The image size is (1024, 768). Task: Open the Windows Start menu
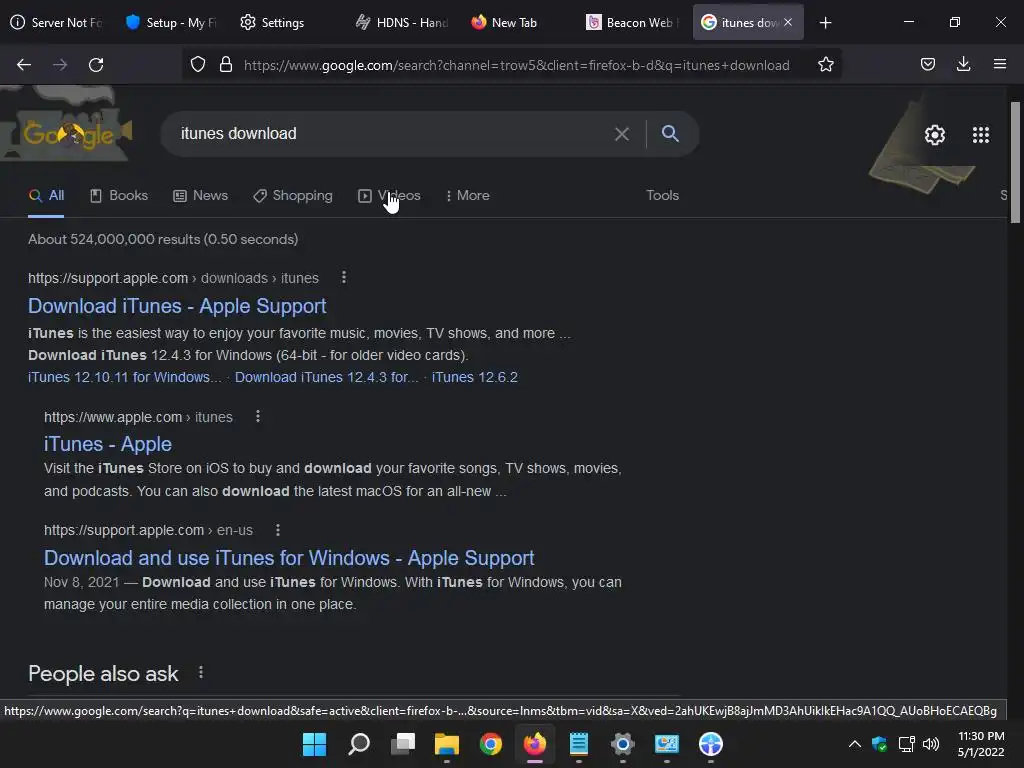314,744
